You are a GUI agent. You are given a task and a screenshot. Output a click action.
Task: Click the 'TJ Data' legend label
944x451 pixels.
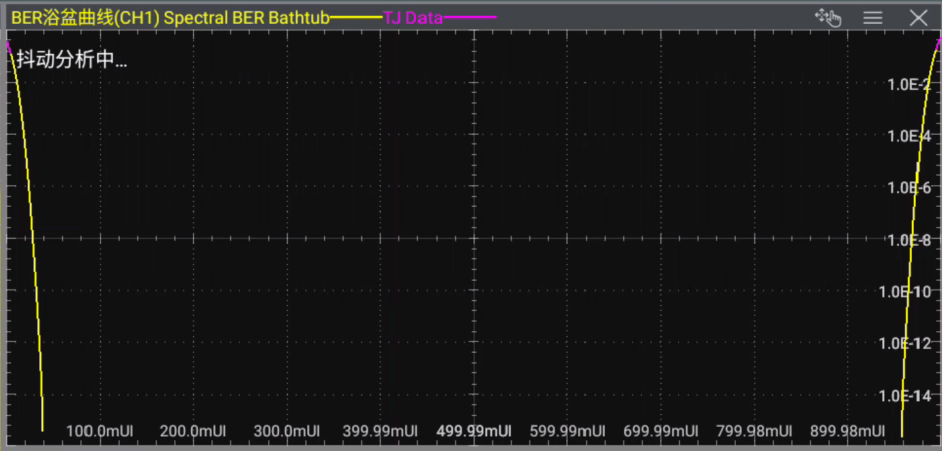413,18
